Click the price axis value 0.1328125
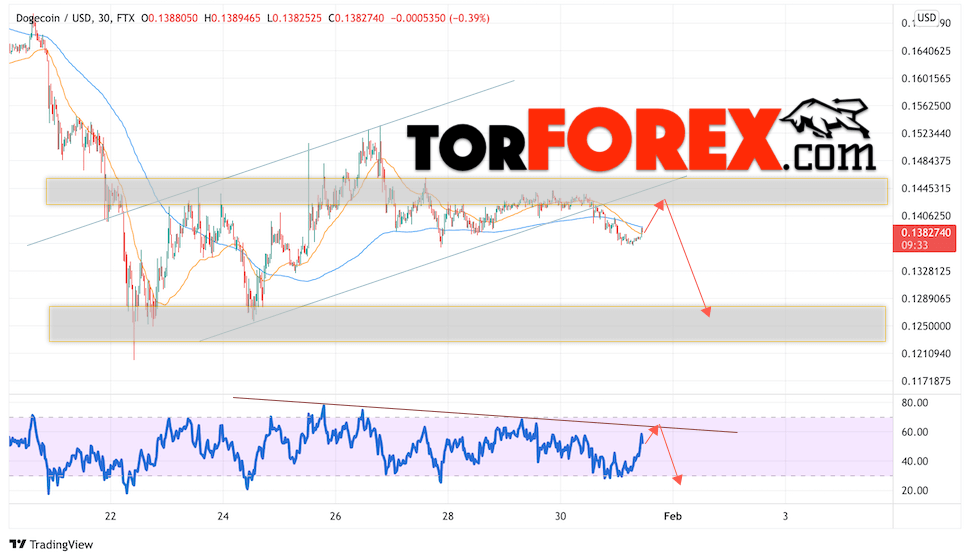 click(926, 271)
